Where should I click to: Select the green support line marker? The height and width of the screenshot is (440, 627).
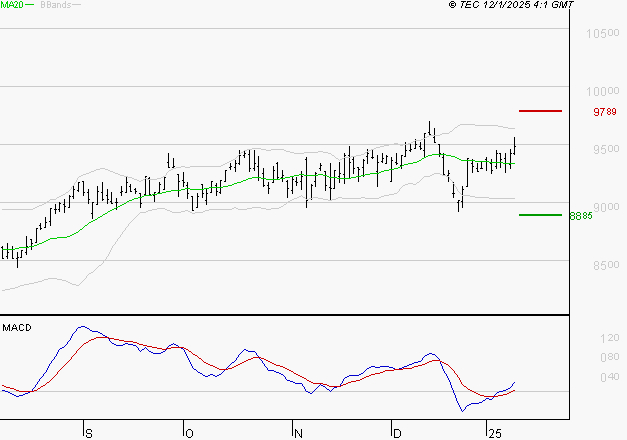click(540, 214)
